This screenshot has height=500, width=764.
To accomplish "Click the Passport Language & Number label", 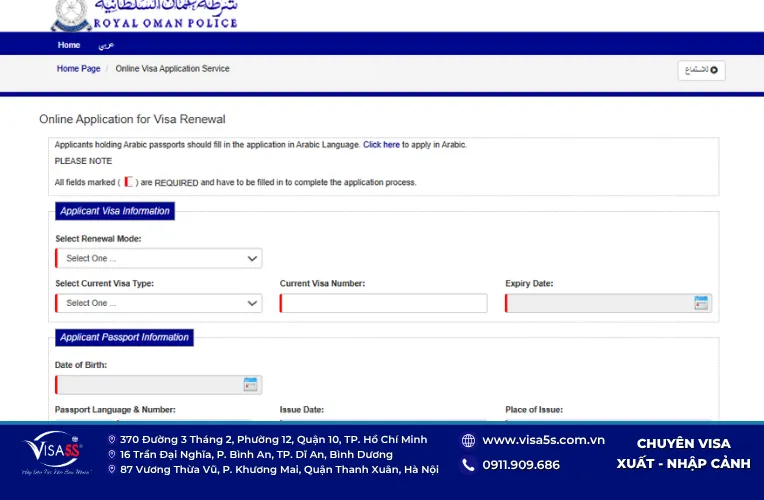I will pos(115,410).
